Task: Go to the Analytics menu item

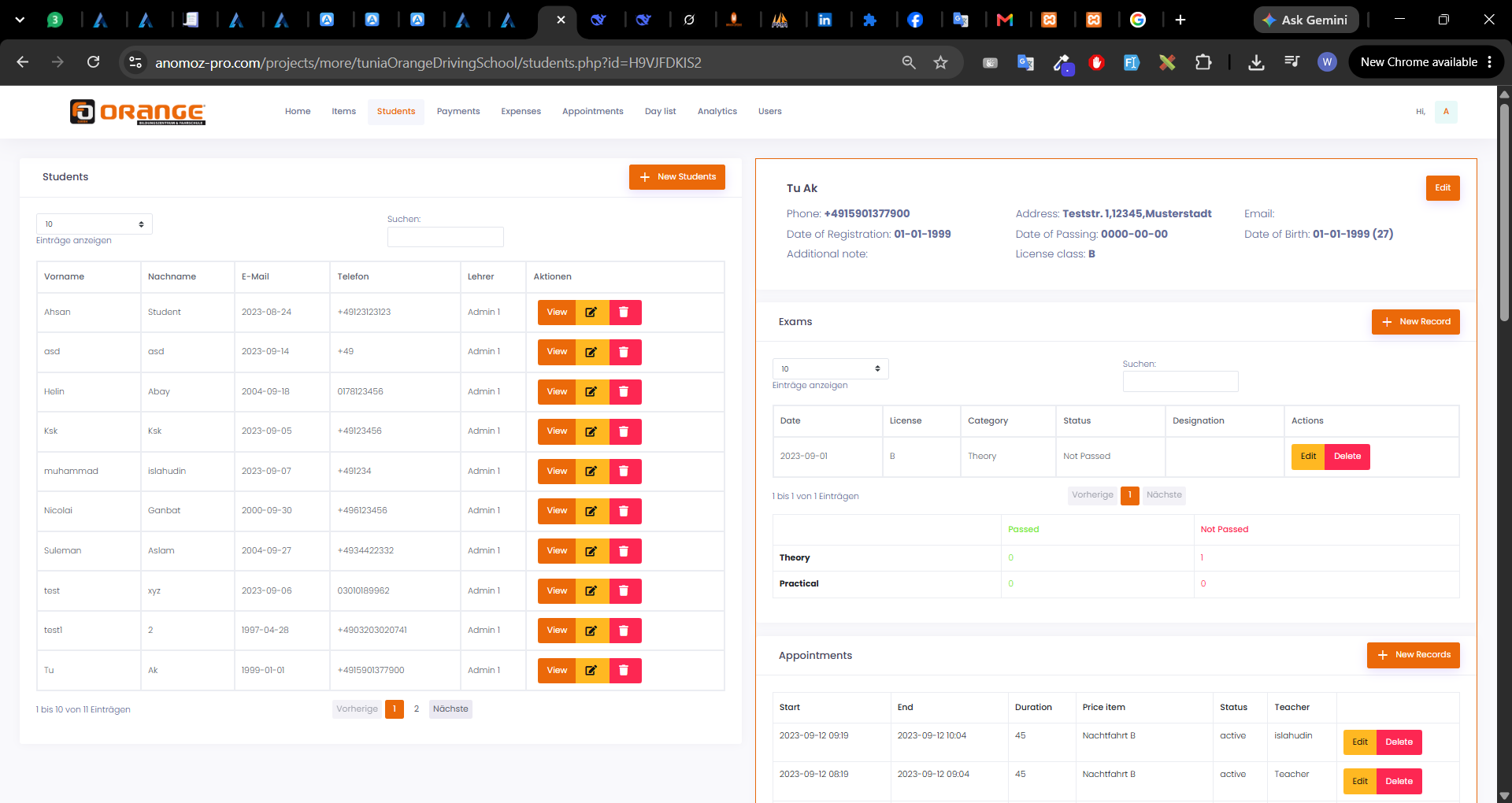Action: [x=717, y=112]
